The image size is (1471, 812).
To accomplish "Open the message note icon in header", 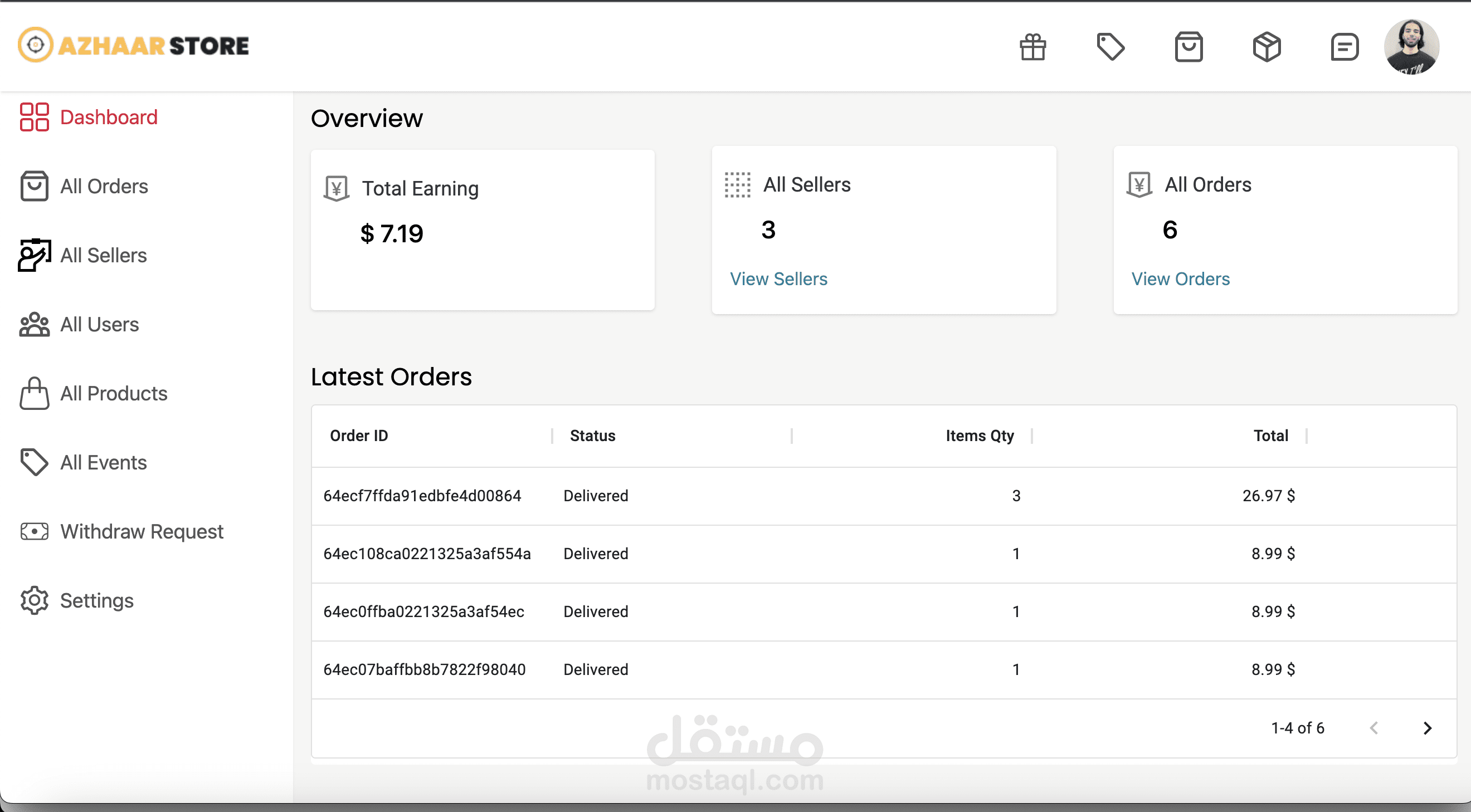I will click(x=1343, y=47).
